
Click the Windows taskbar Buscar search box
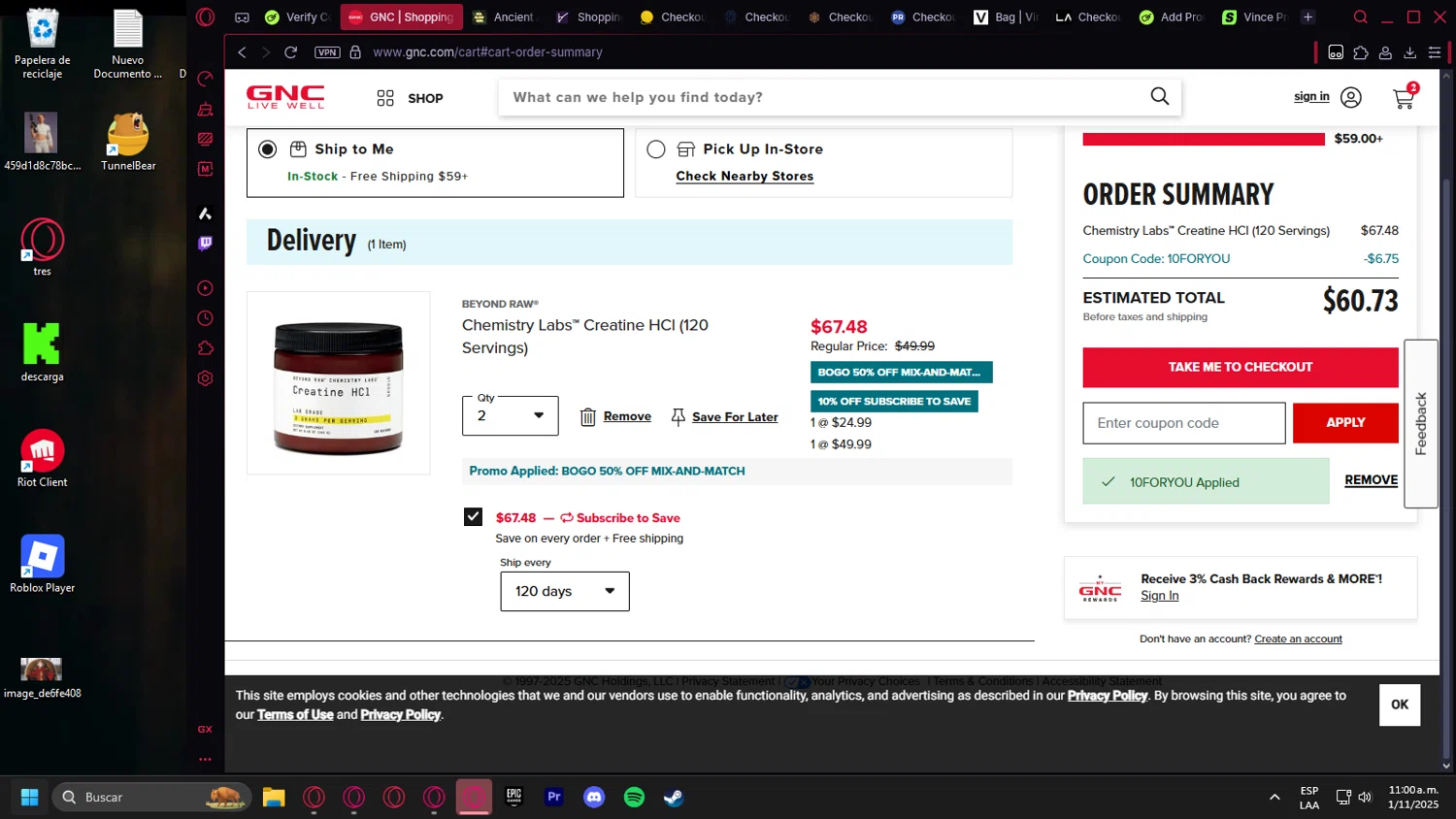point(151,797)
